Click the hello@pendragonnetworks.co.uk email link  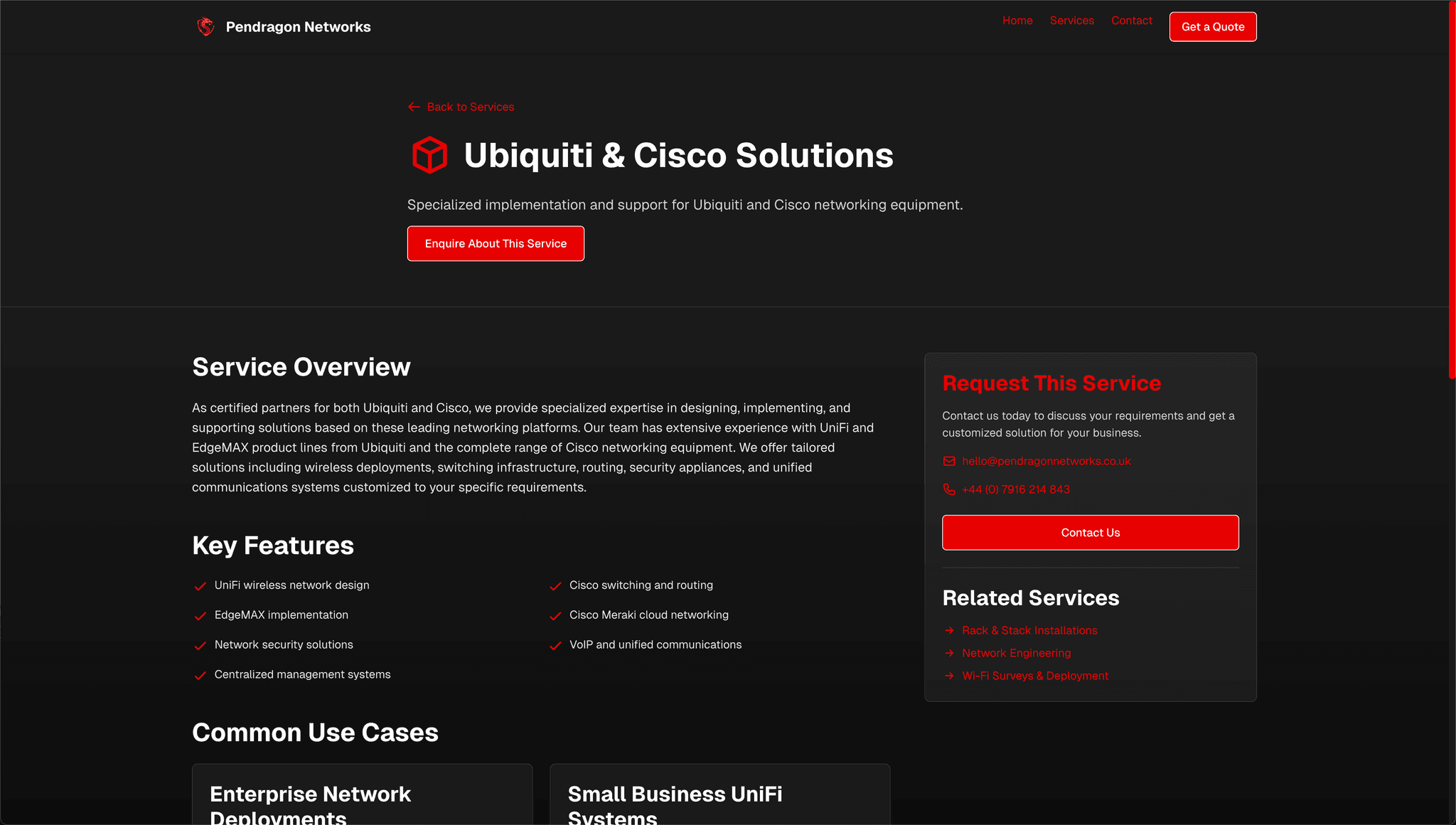point(1046,462)
